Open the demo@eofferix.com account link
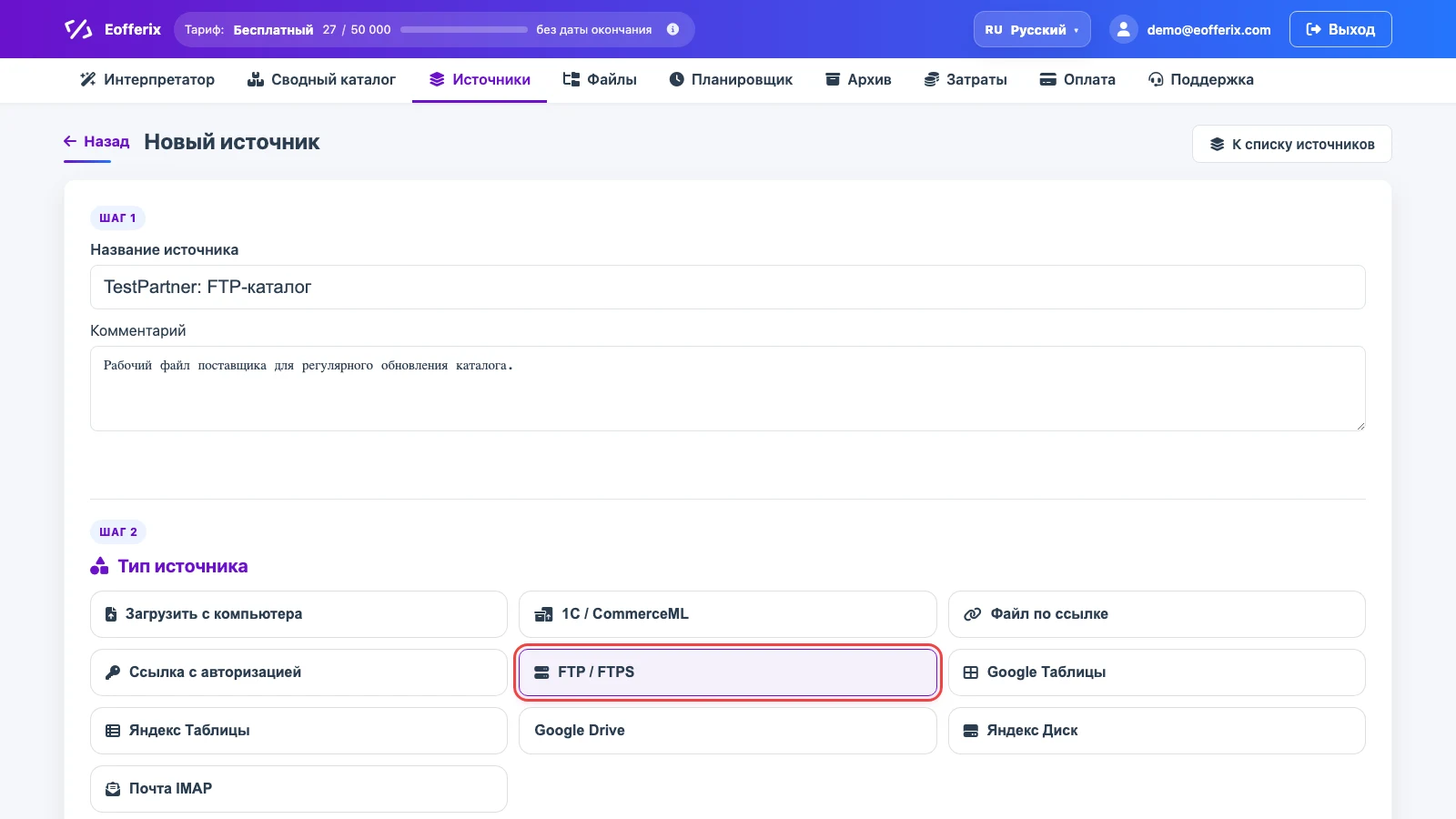Screen dimensions: 1456x819 1208,29
